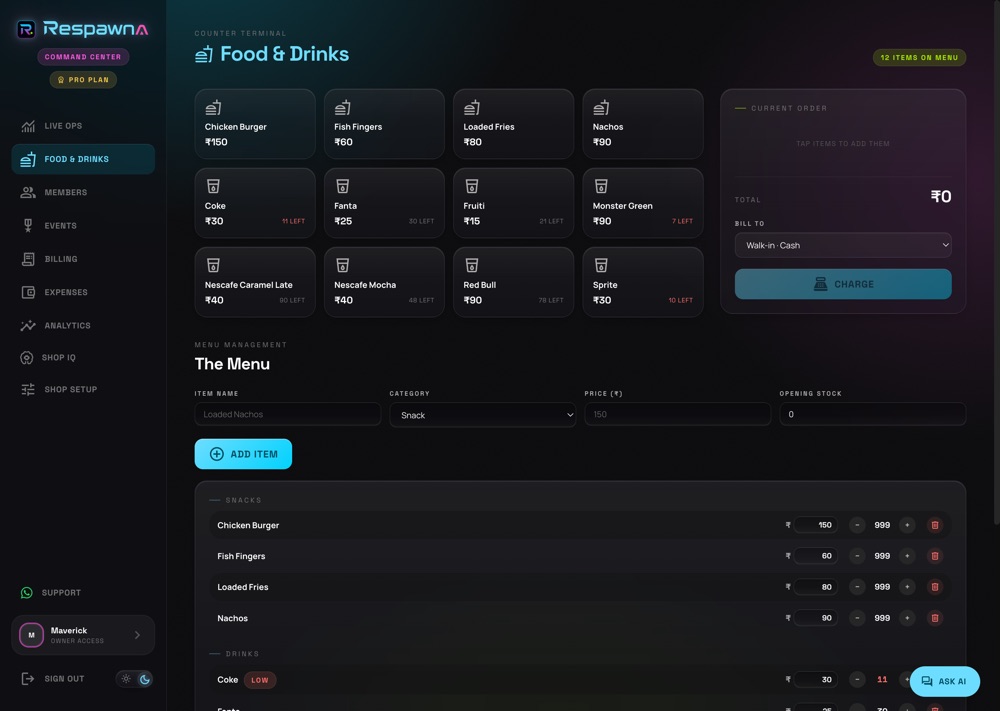
Task: Click the Respawn logo icon
Action: point(26,29)
